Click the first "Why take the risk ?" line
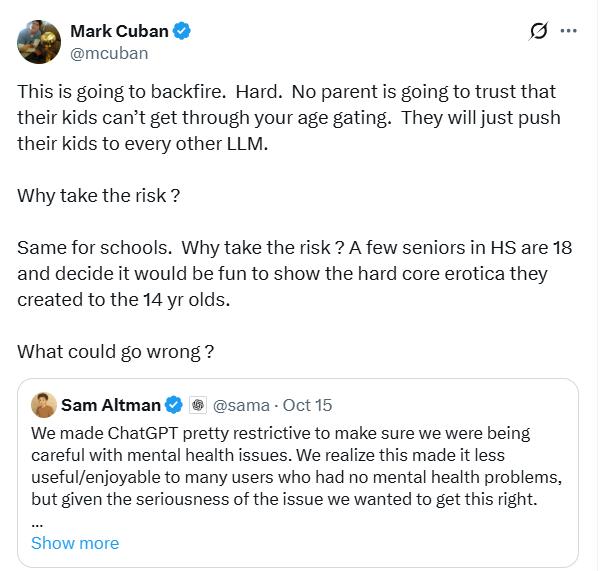 [x=98, y=195]
